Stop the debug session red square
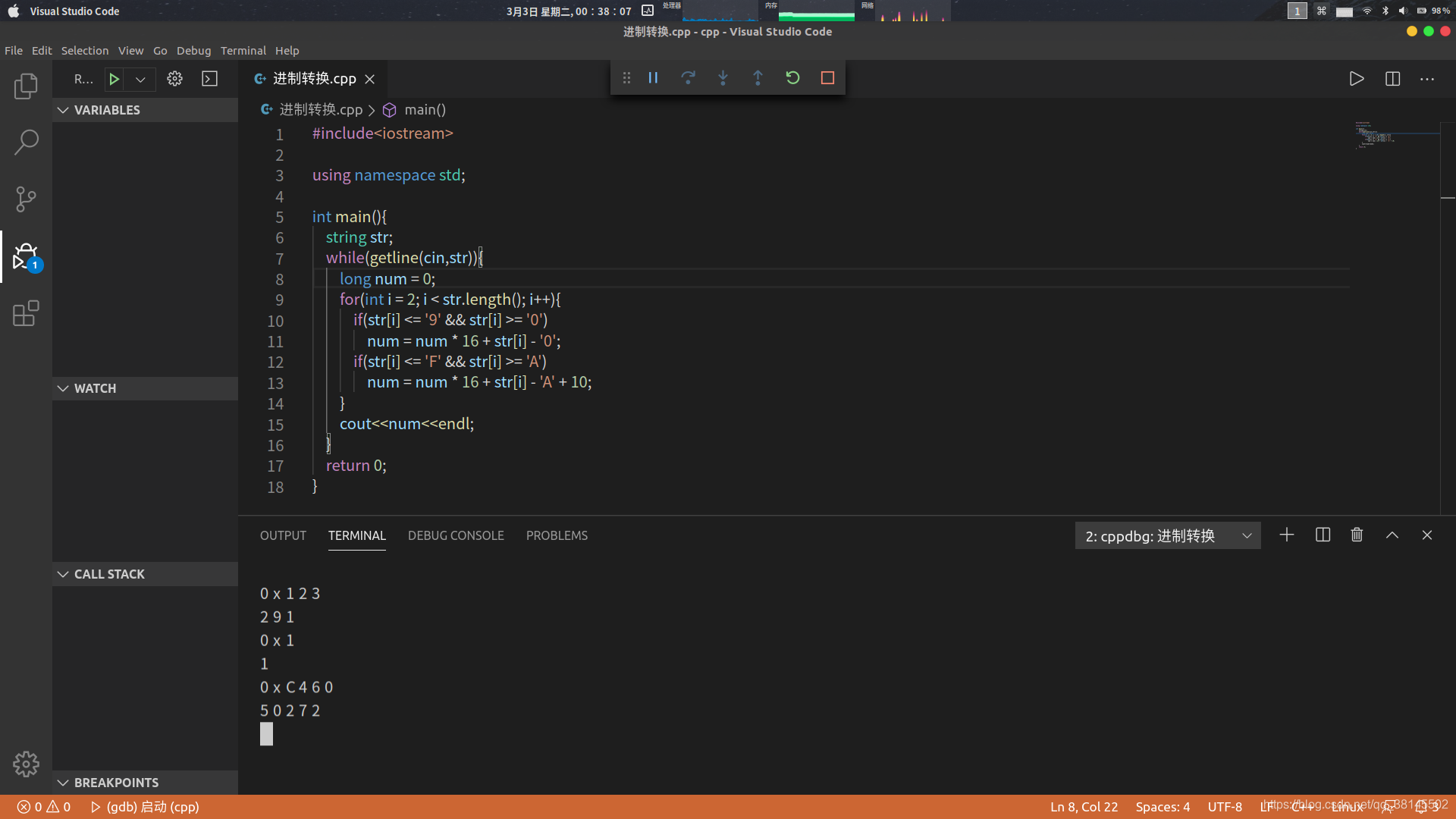This screenshot has width=1456, height=819. click(827, 78)
